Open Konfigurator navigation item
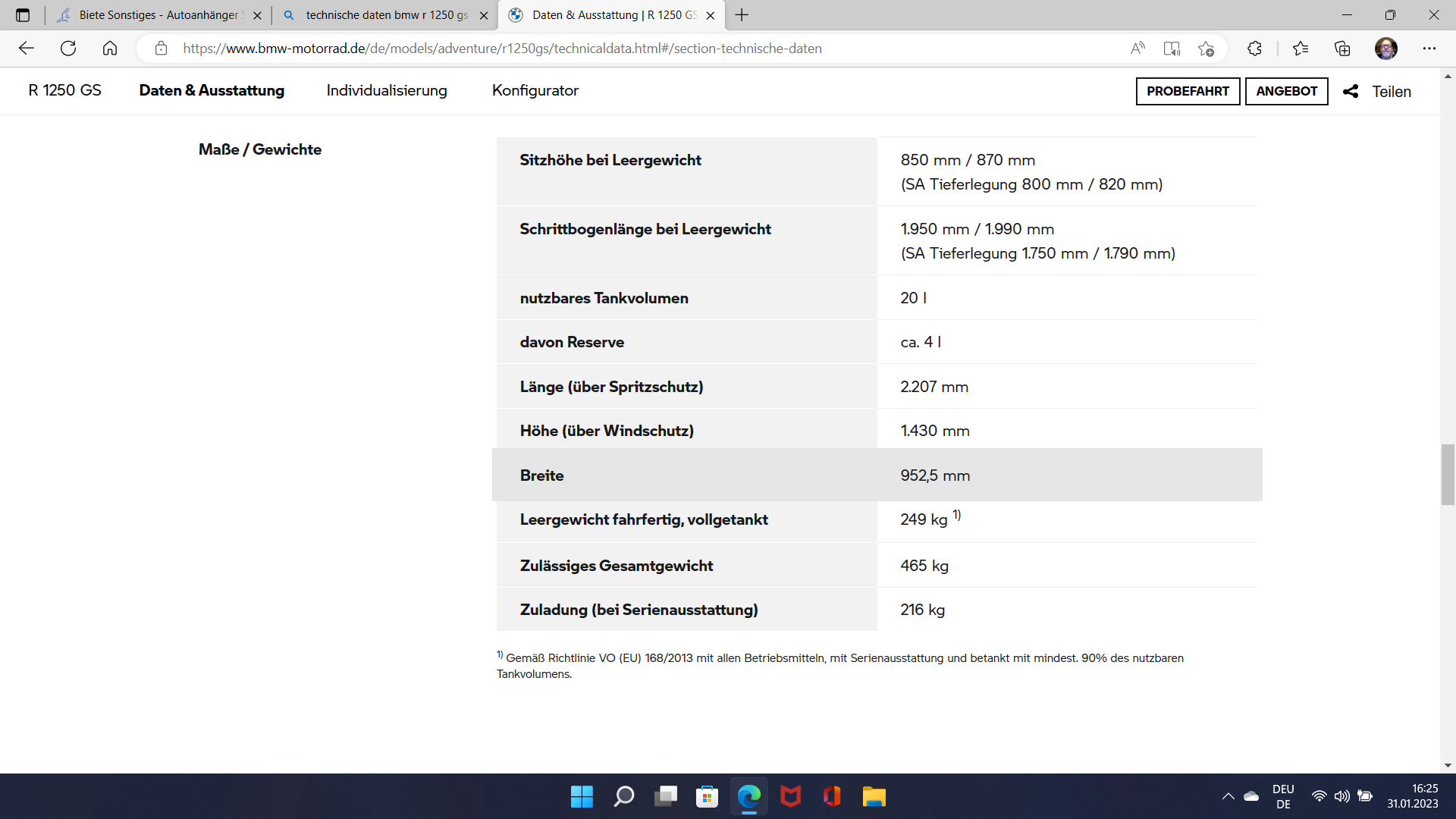This screenshot has width=1456, height=819. tap(535, 90)
